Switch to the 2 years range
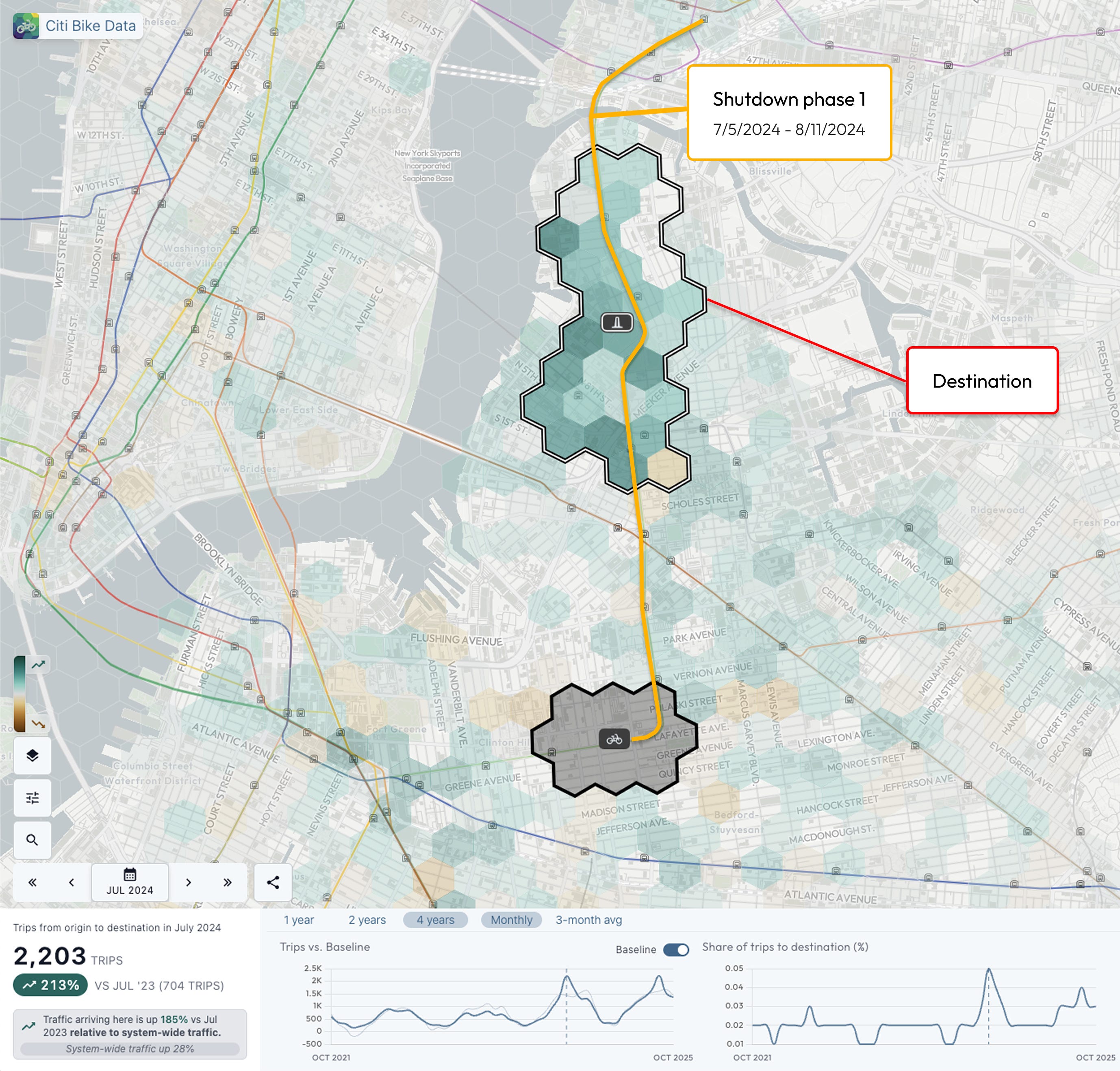Viewport: 1120px width, 1071px height. point(367,920)
